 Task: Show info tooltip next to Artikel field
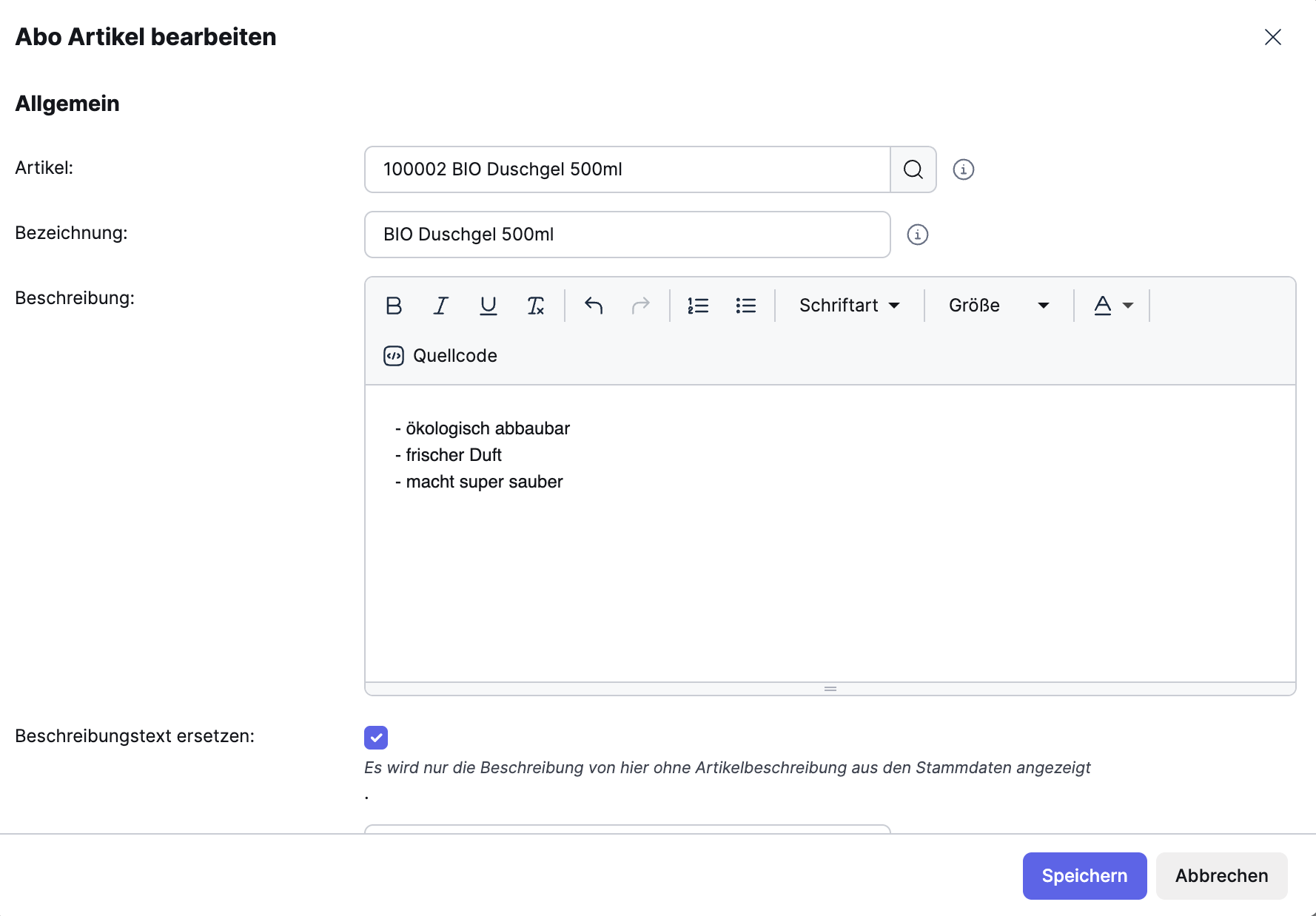[963, 169]
